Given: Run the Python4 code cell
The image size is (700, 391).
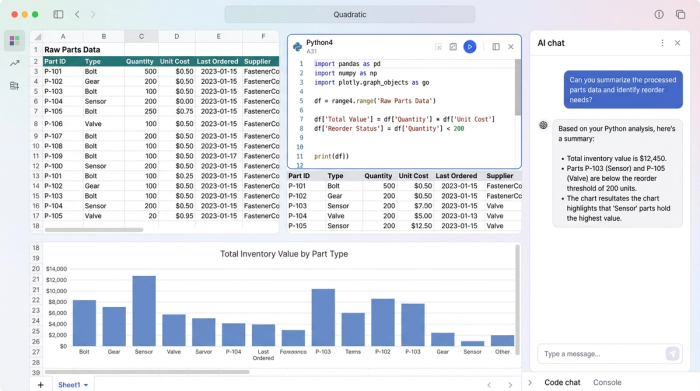Looking at the screenshot, I should [x=470, y=46].
